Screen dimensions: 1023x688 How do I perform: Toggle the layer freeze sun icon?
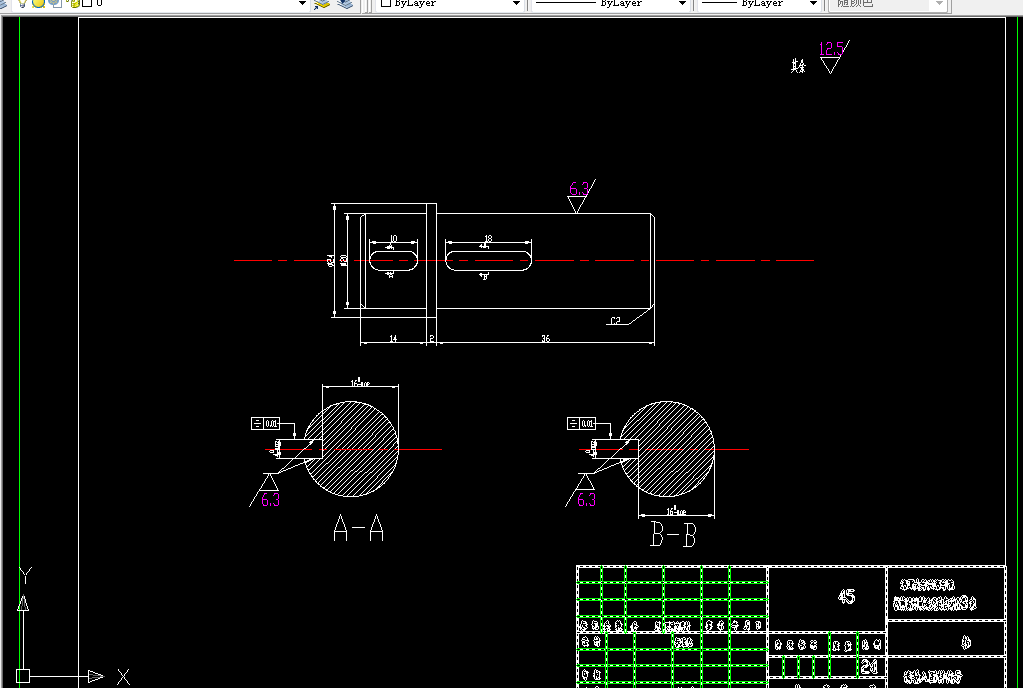38,3
